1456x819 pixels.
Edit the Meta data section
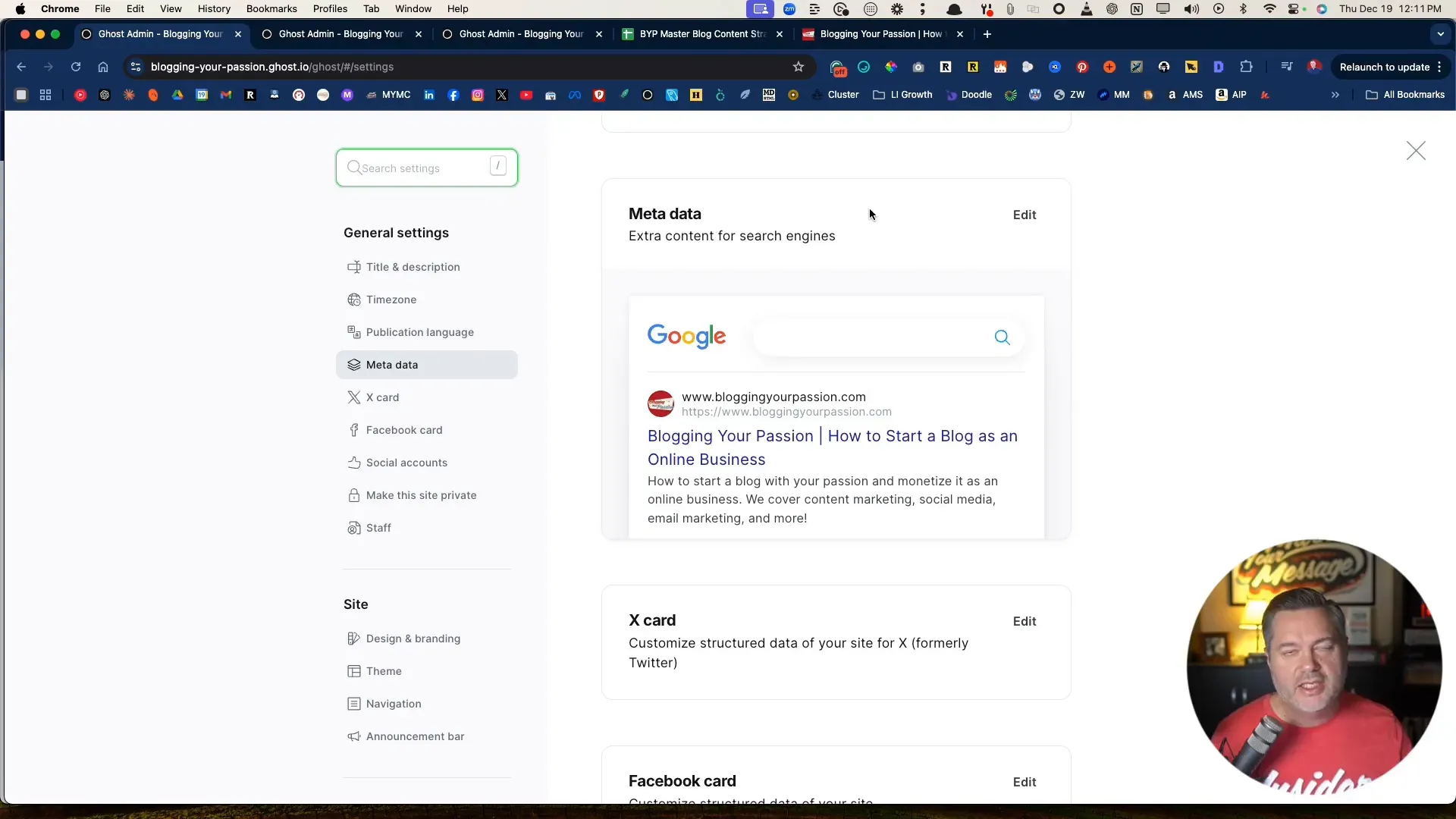pos(1024,215)
